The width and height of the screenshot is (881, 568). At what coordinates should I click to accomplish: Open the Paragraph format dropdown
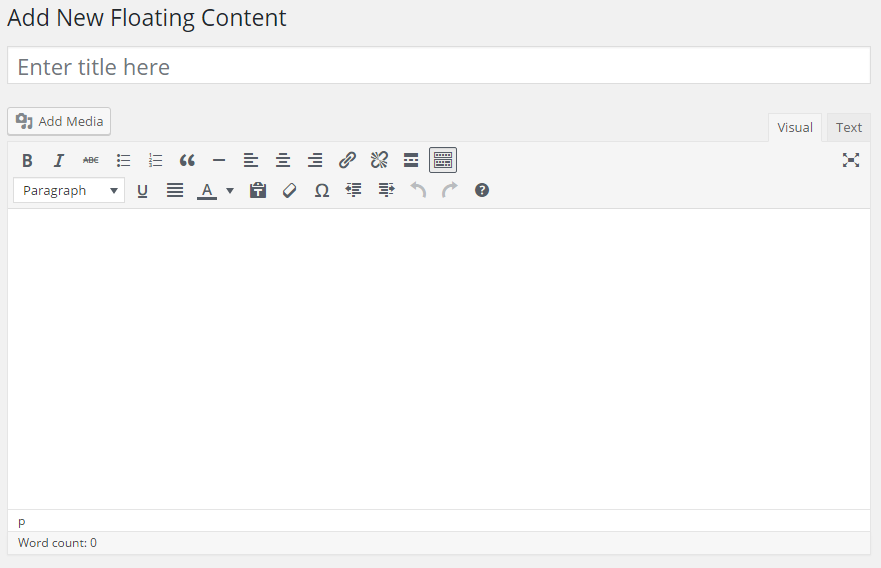click(69, 190)
